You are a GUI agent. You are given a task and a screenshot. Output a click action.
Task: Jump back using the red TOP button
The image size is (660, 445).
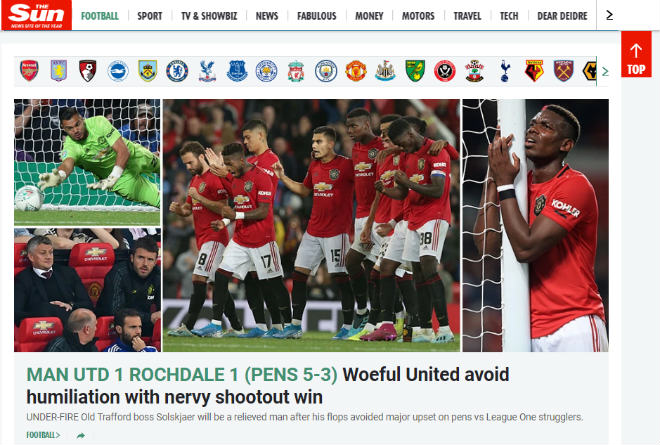(636, 54)
